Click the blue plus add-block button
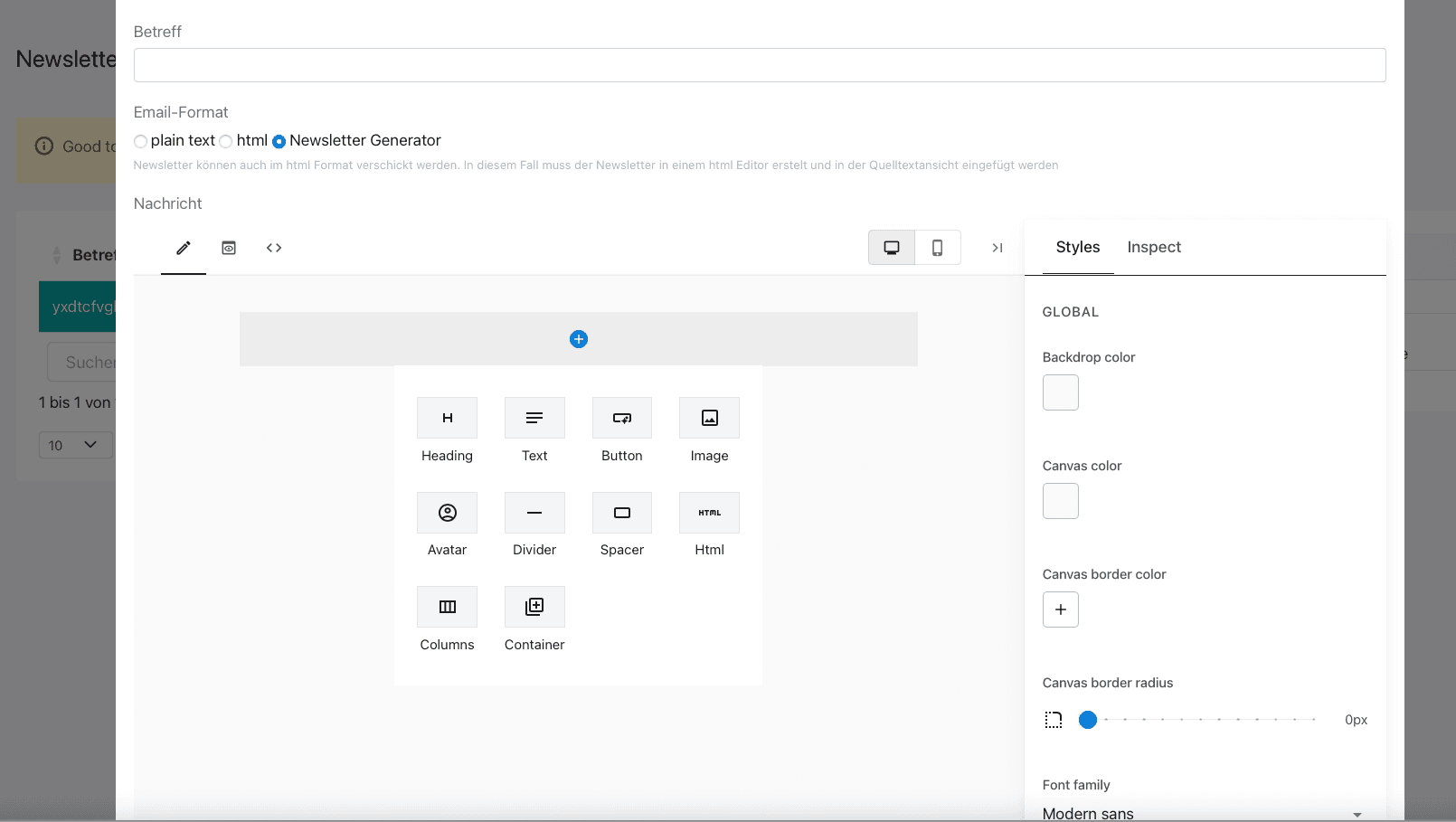Screen dimensions: 1456x822 pyautogui.click(x=579, y=339)
